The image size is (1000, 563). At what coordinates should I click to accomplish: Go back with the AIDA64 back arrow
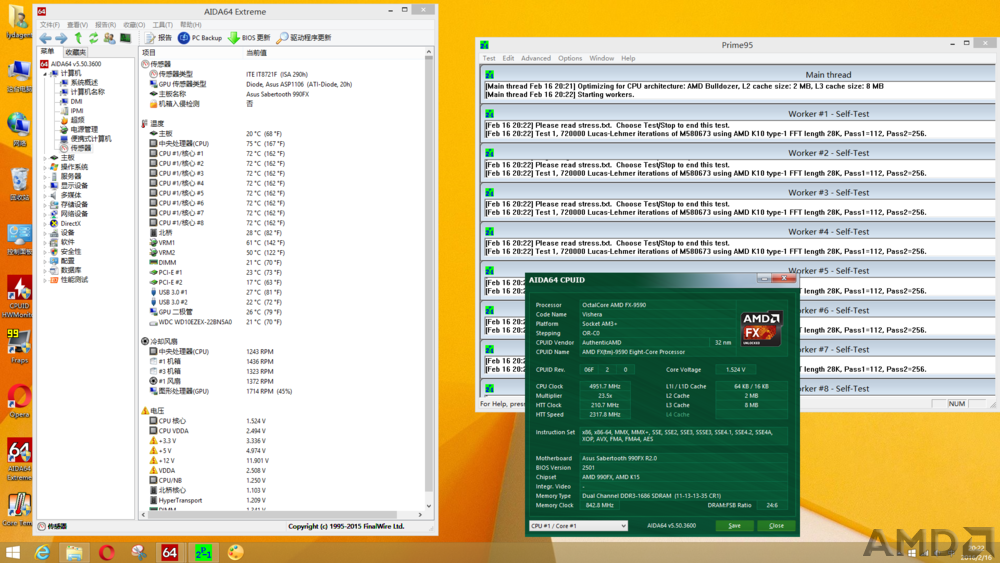[x=45, y=38]
